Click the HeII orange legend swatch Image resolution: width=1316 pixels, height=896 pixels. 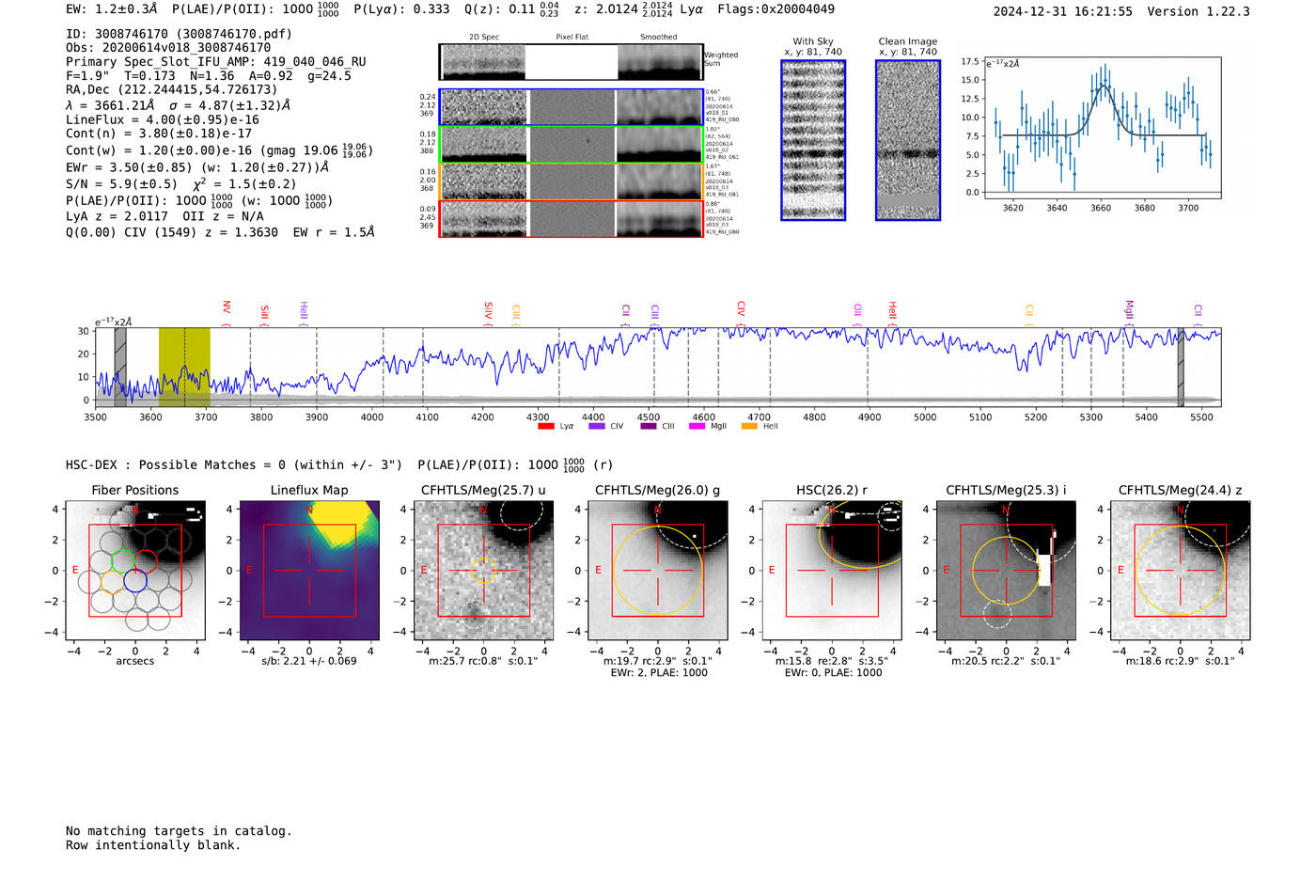click(749, 426)
